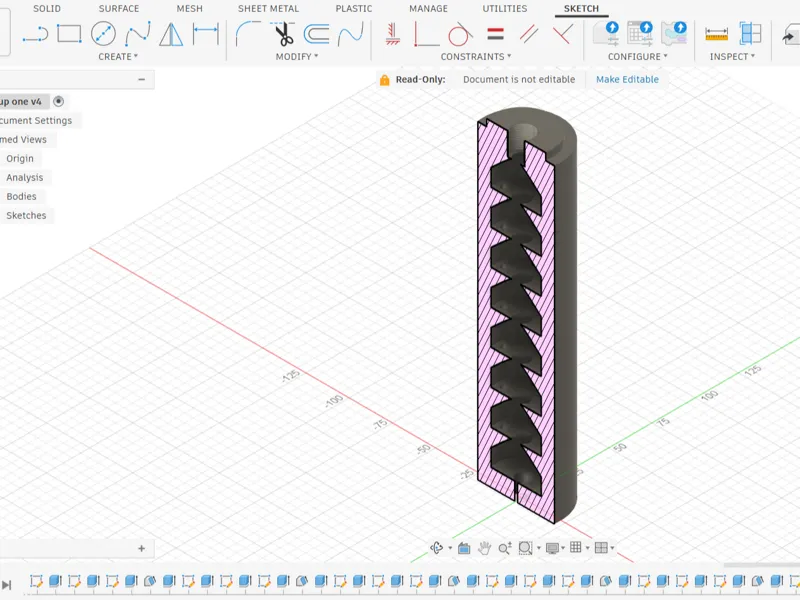Collapse the browser panel with minus button
Viewport: 800px width, 600px height.
[x=141, y=80]
